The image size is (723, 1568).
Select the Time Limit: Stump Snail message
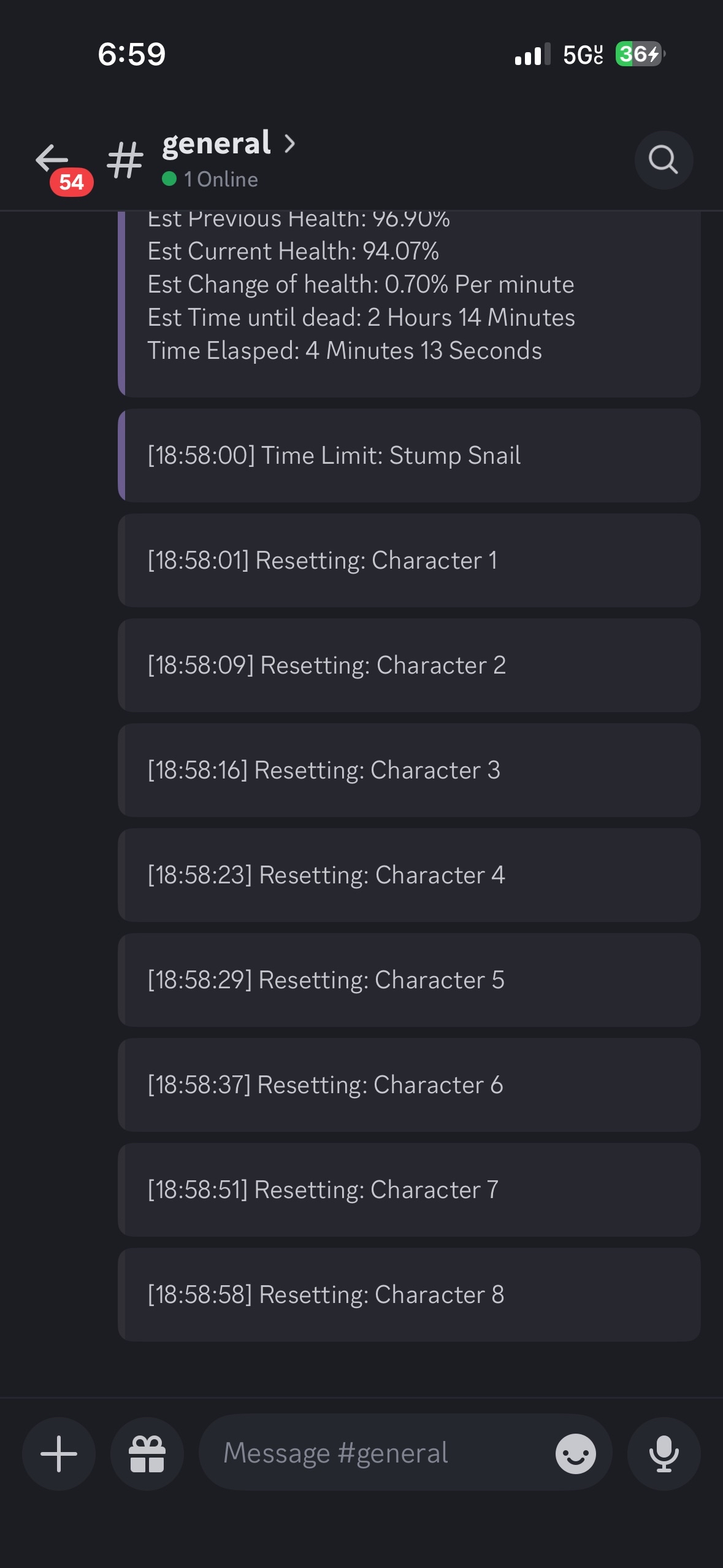pyautogui.click(x=409, y=456)
